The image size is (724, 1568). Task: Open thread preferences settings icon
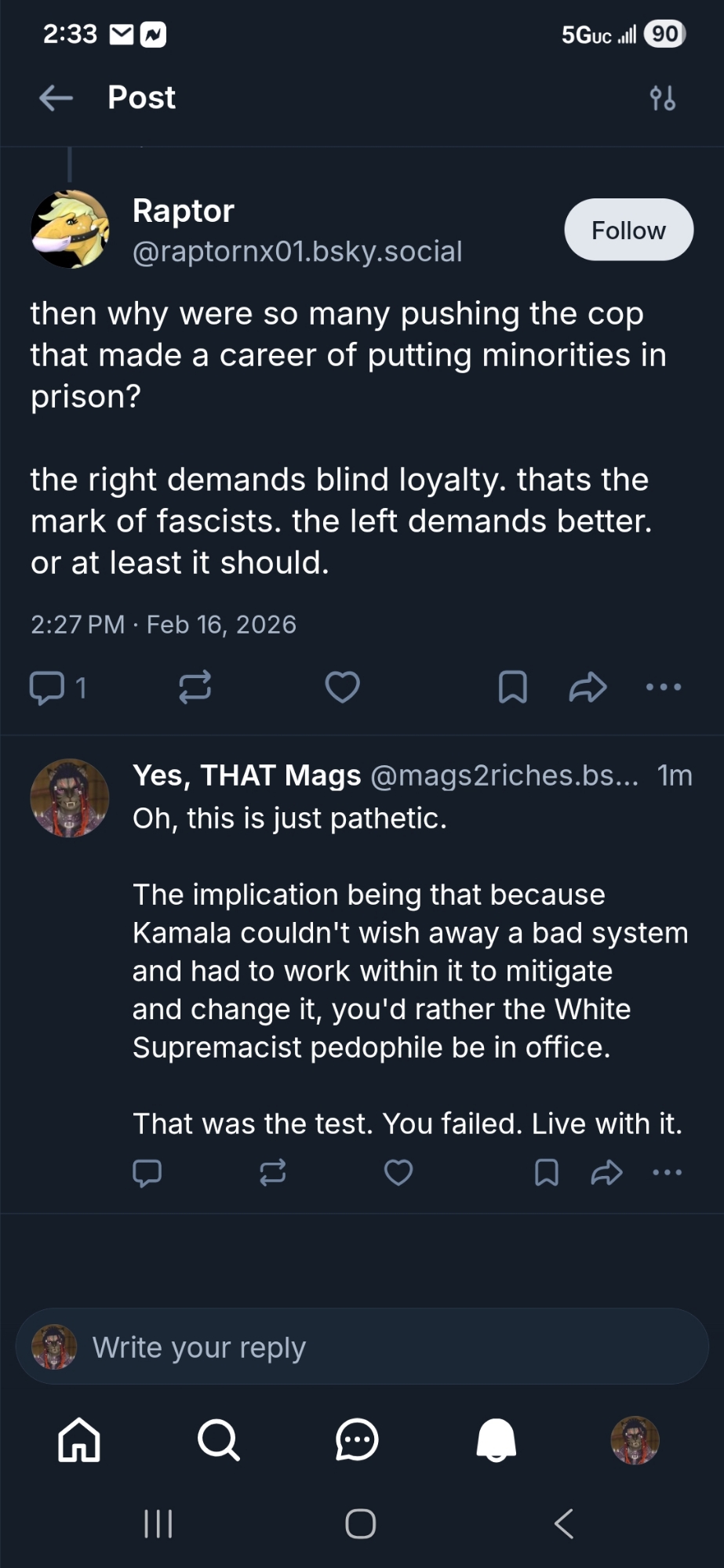[662, 99]
